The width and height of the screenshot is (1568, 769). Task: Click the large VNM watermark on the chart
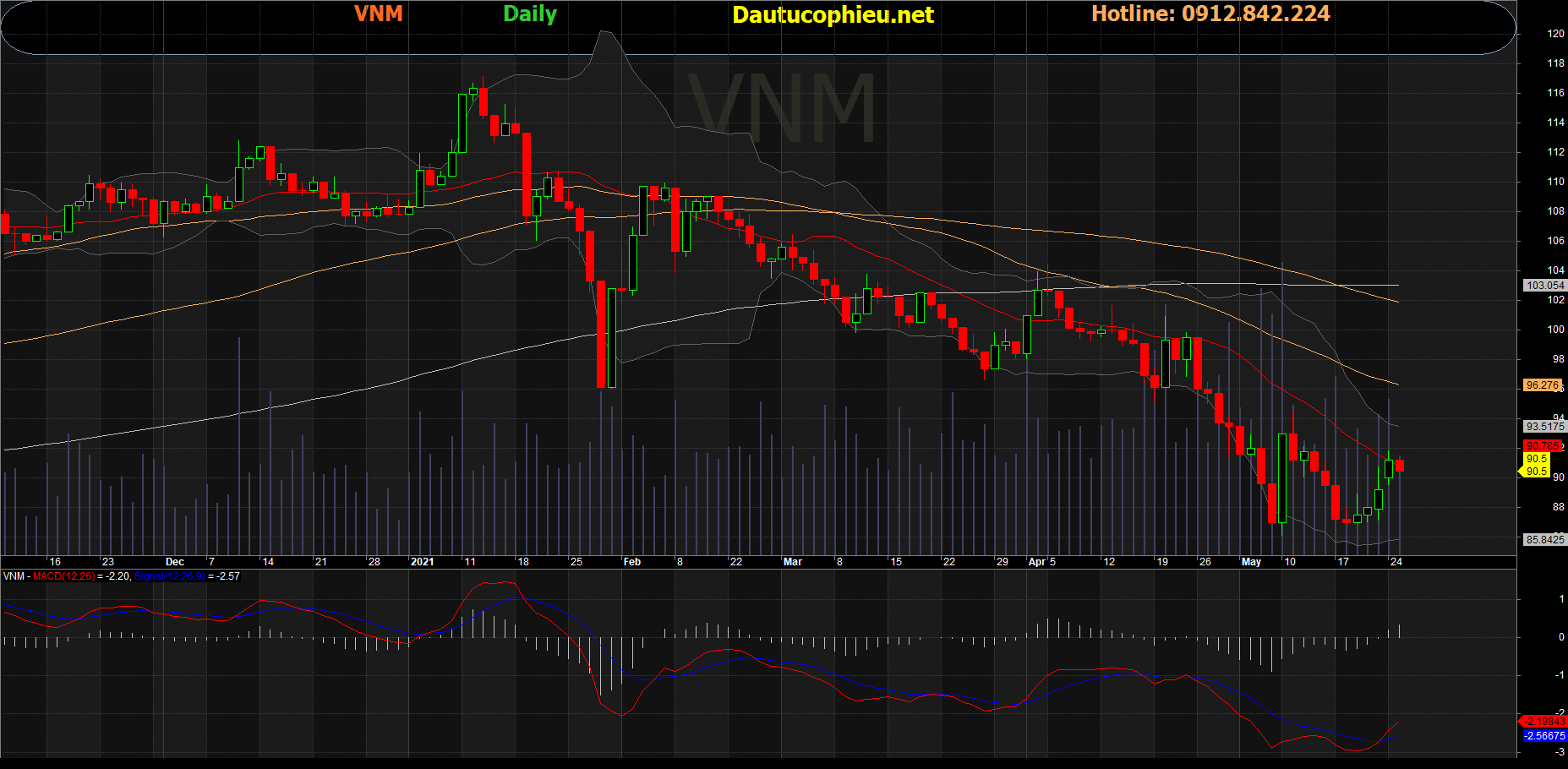pyautogui.click(x=781, y=108)
